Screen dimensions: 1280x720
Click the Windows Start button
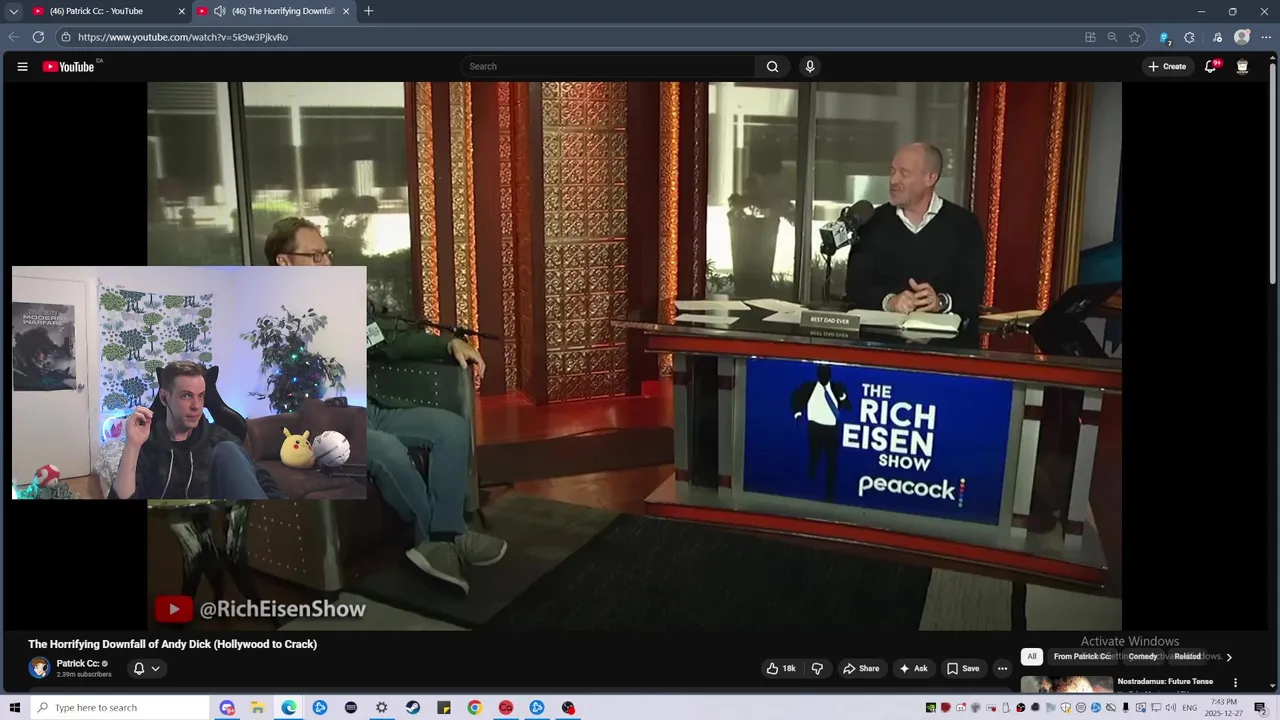[x=15, y=708]
